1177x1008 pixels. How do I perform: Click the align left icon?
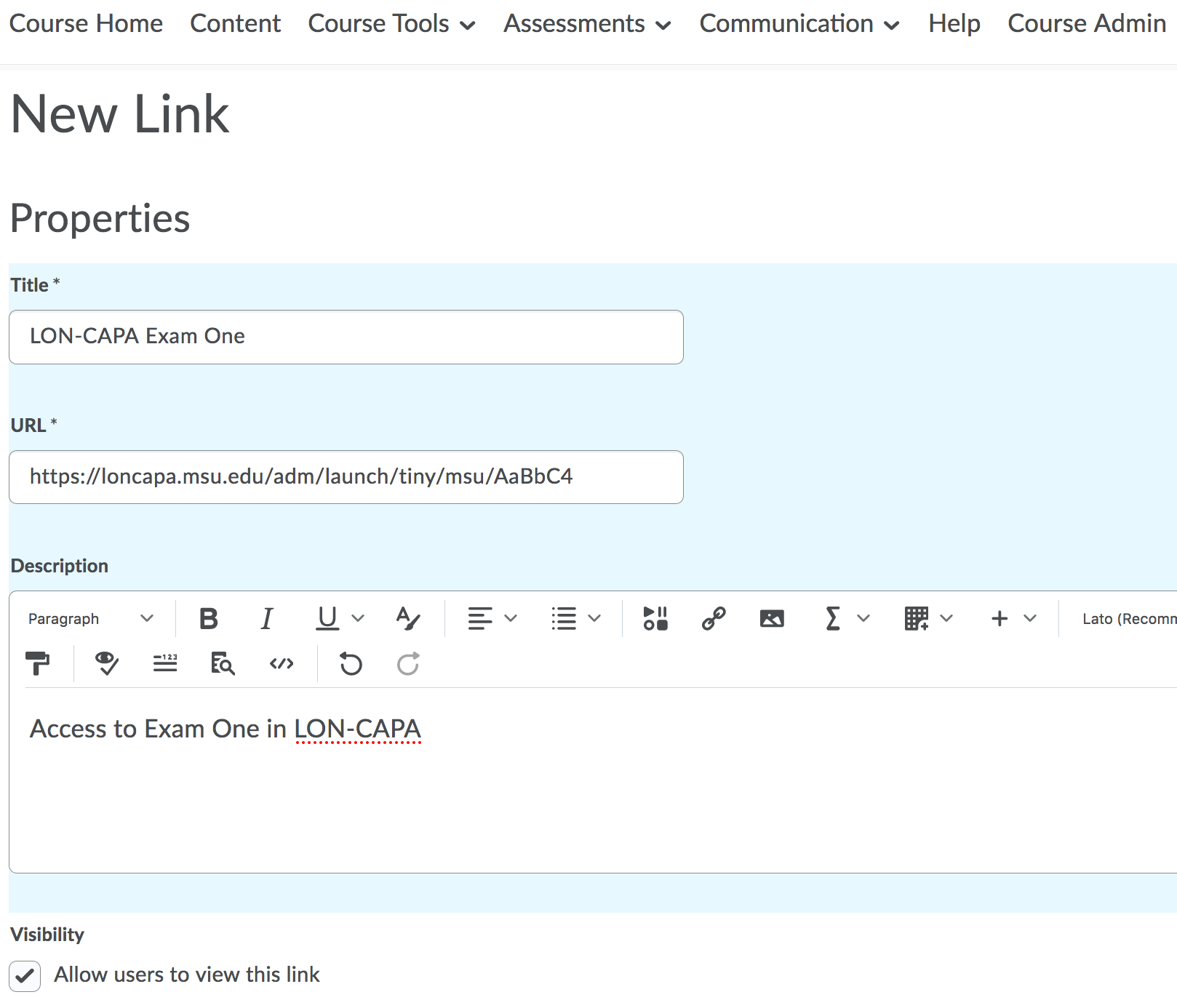(x=480, y=619)
